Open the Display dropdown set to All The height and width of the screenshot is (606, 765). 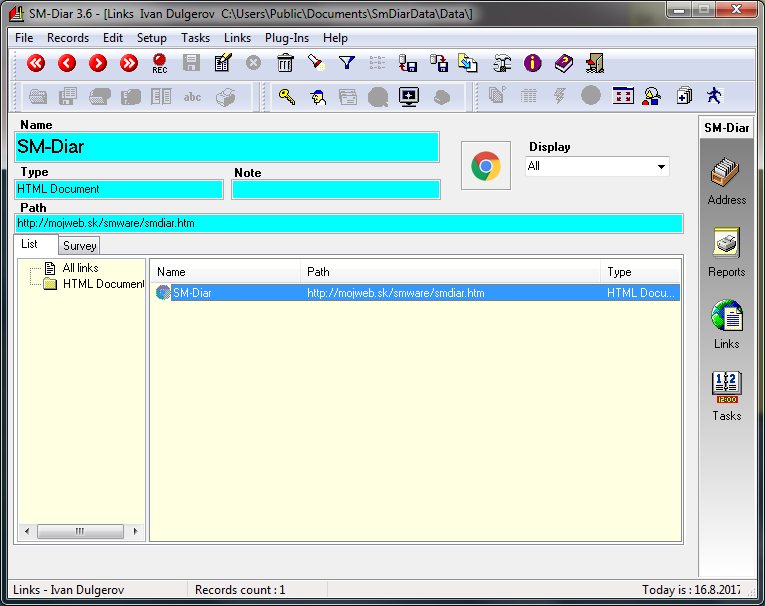pyautogui.click(x=597, y=166)
